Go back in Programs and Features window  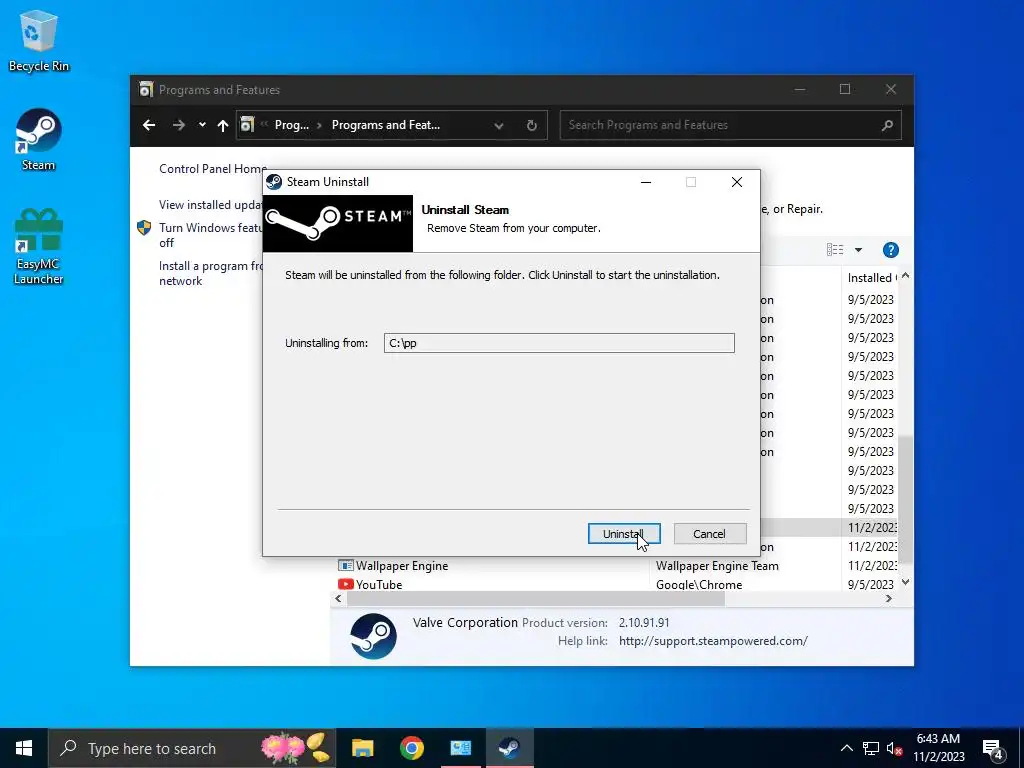[149, 125]
